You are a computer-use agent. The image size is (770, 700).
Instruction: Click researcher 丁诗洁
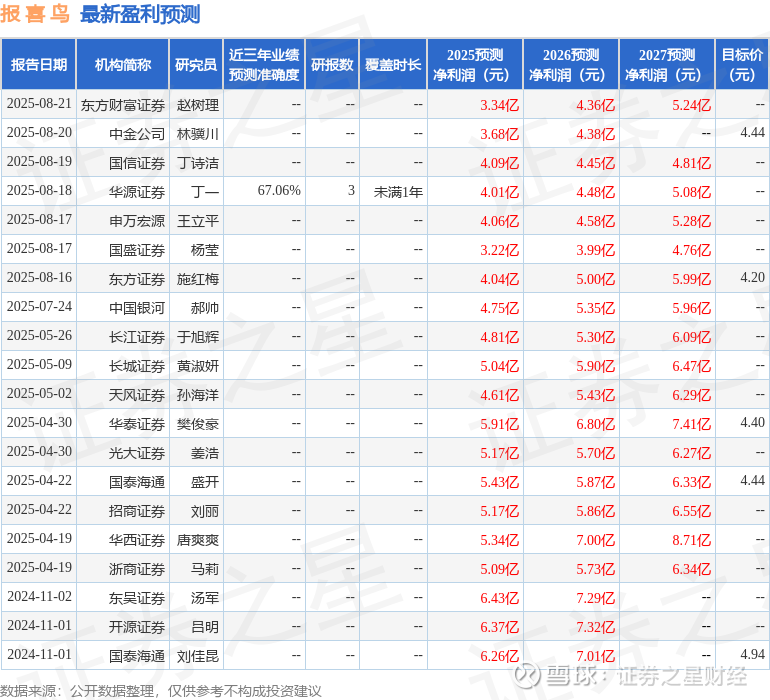click(x=198, y=163)
